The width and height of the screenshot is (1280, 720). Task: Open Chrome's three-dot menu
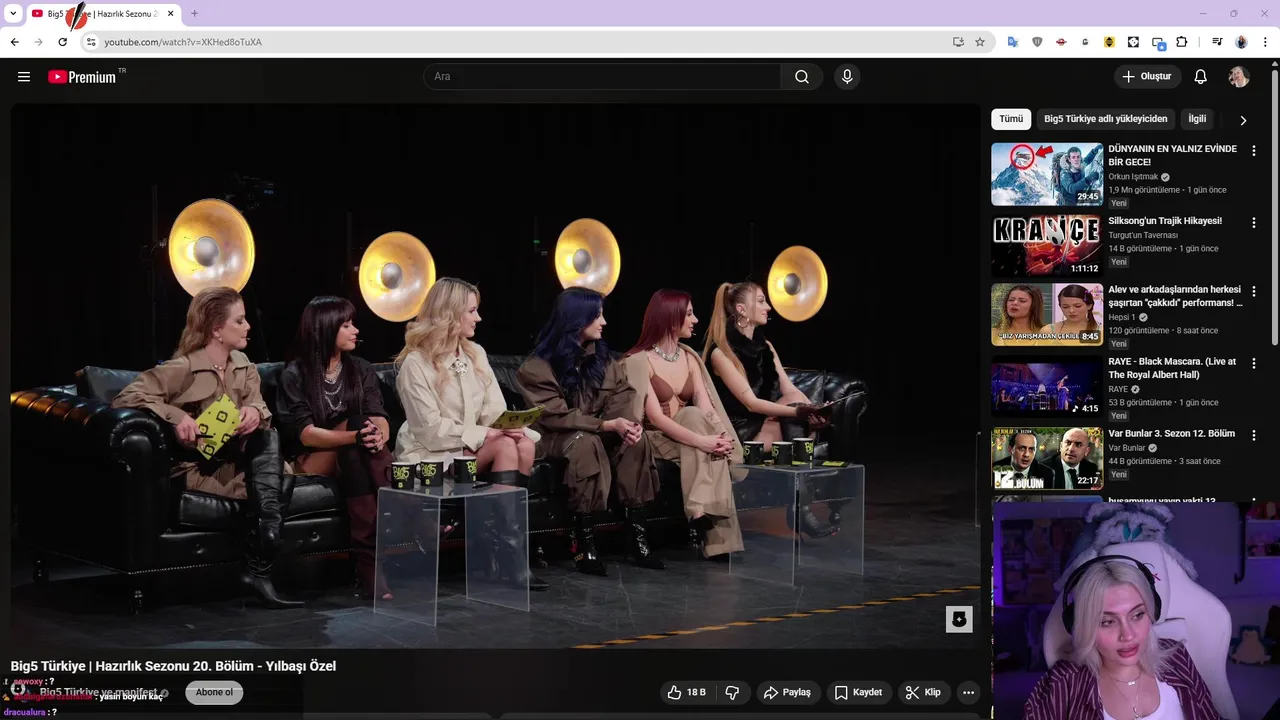[x=1266, y=42]
